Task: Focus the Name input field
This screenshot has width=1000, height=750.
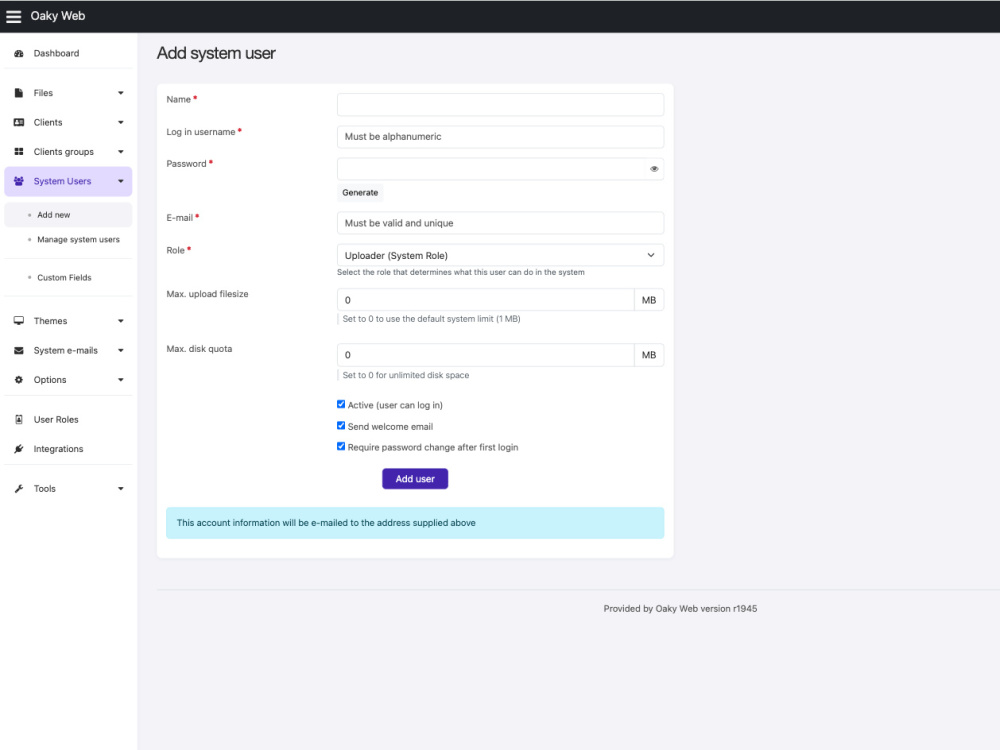Action: coord(500,105)
